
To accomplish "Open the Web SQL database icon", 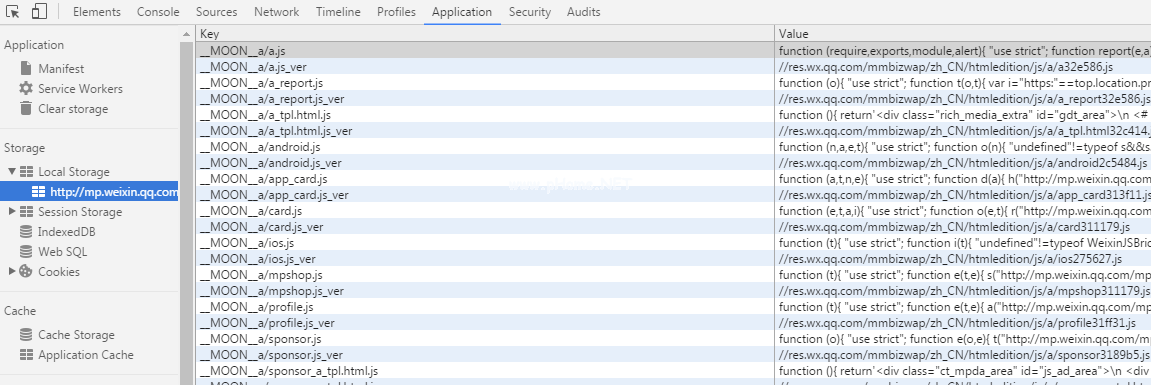I will [26, 251].
